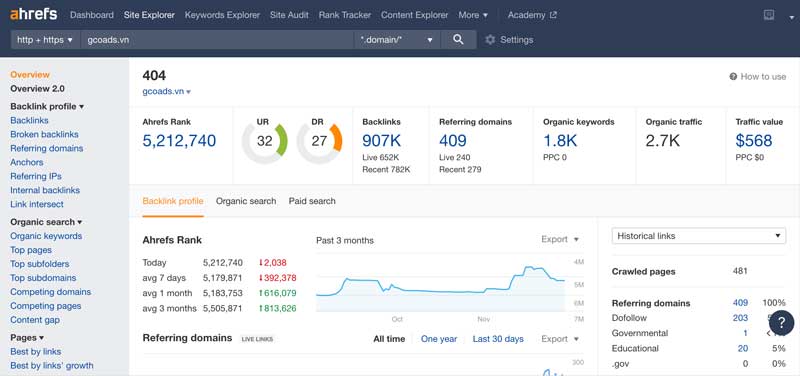This screenshot has width=800, height=376.
Task: Click the magnifier search button
Action: [458, 39]
